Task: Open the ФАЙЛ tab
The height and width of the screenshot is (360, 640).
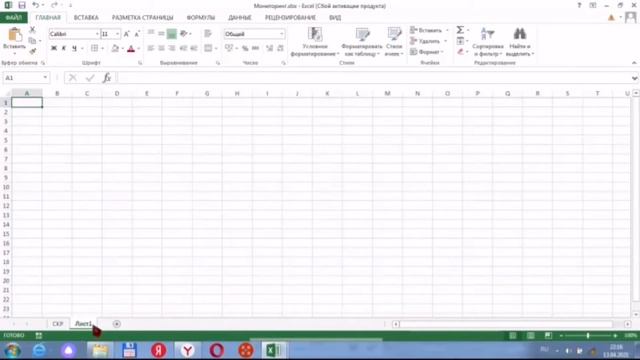Action: [x=13, y=18]
